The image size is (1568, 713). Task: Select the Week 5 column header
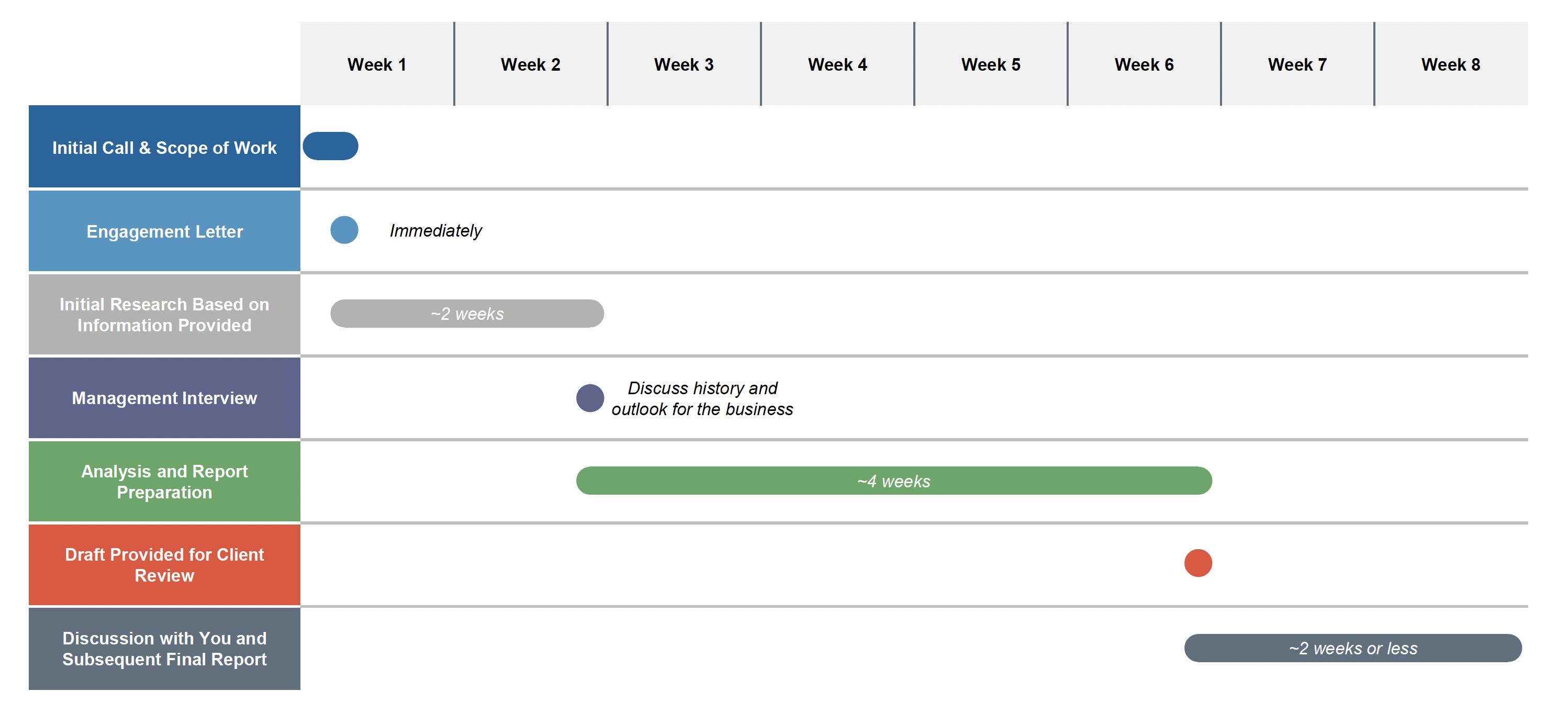(990, 64)
